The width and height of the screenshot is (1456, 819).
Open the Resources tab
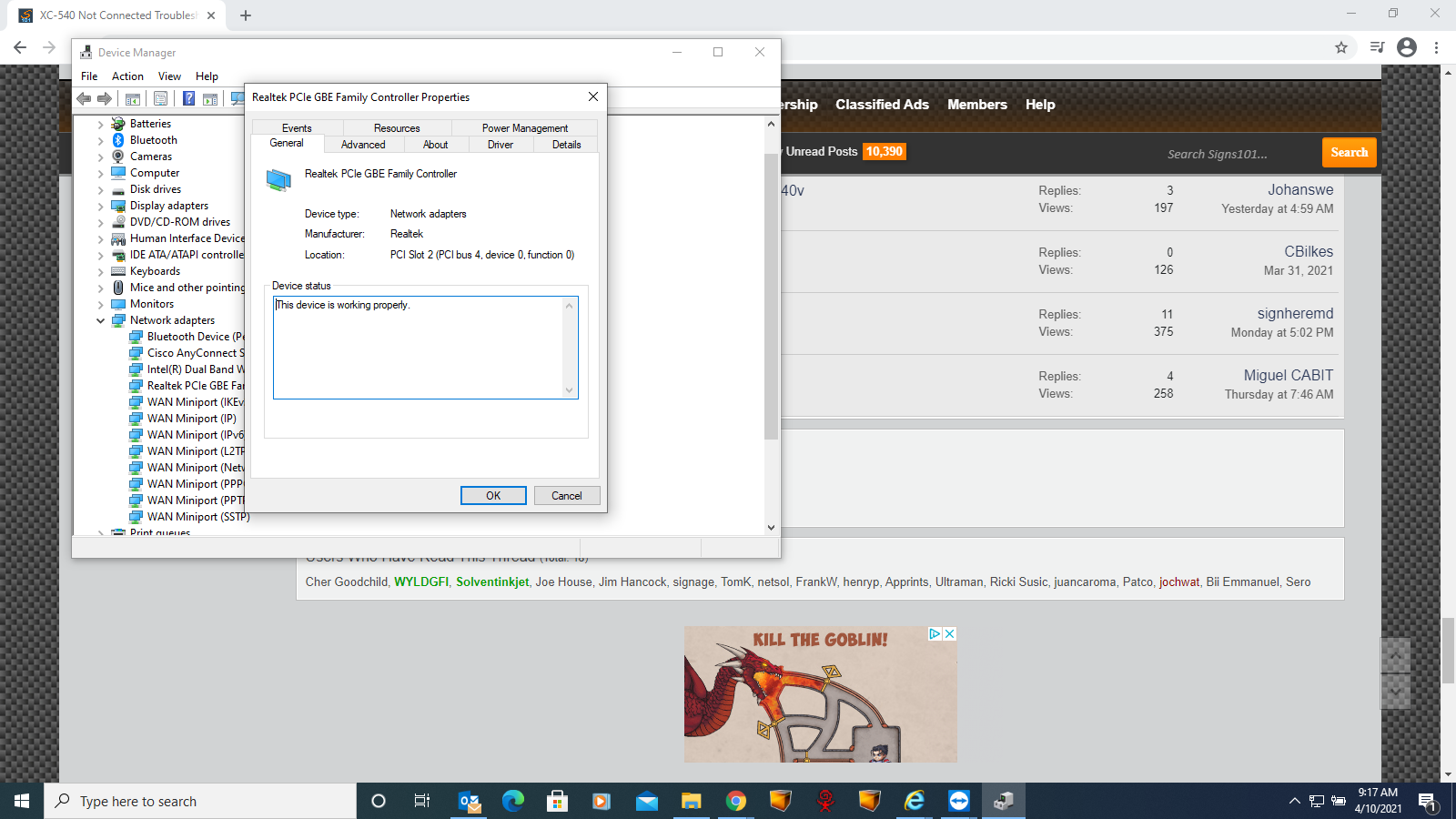(397, 128)
